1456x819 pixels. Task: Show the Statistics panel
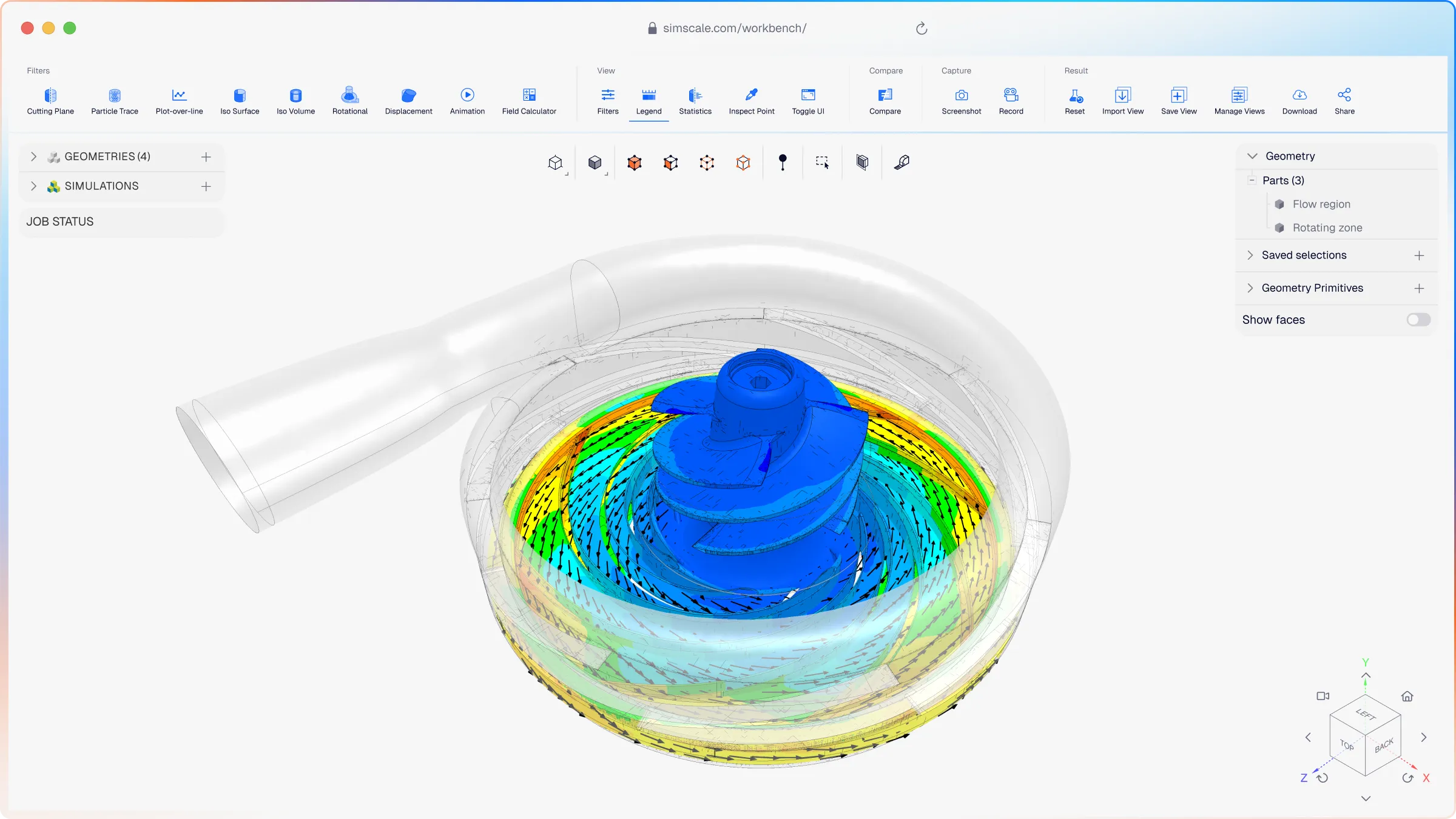[695, 101]
